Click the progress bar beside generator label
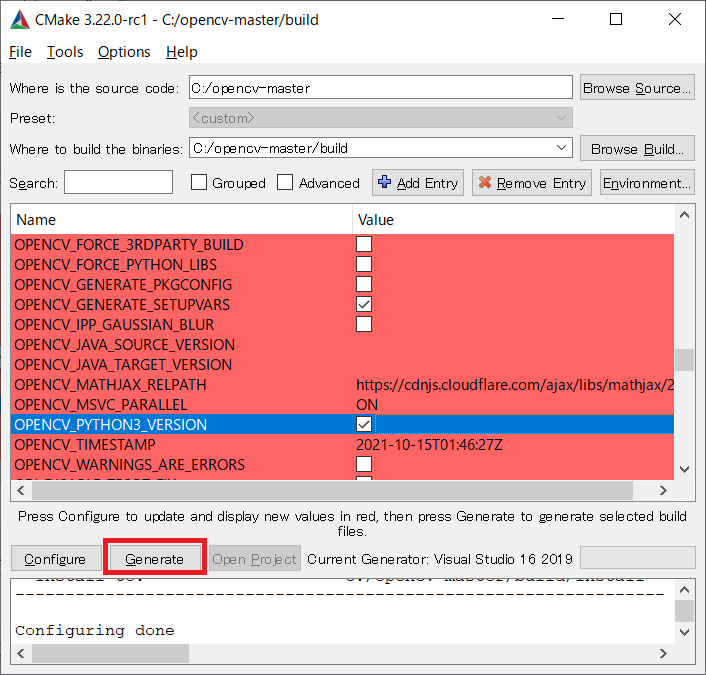The height and width of the screenshot is (675, 706). (638, 558)
